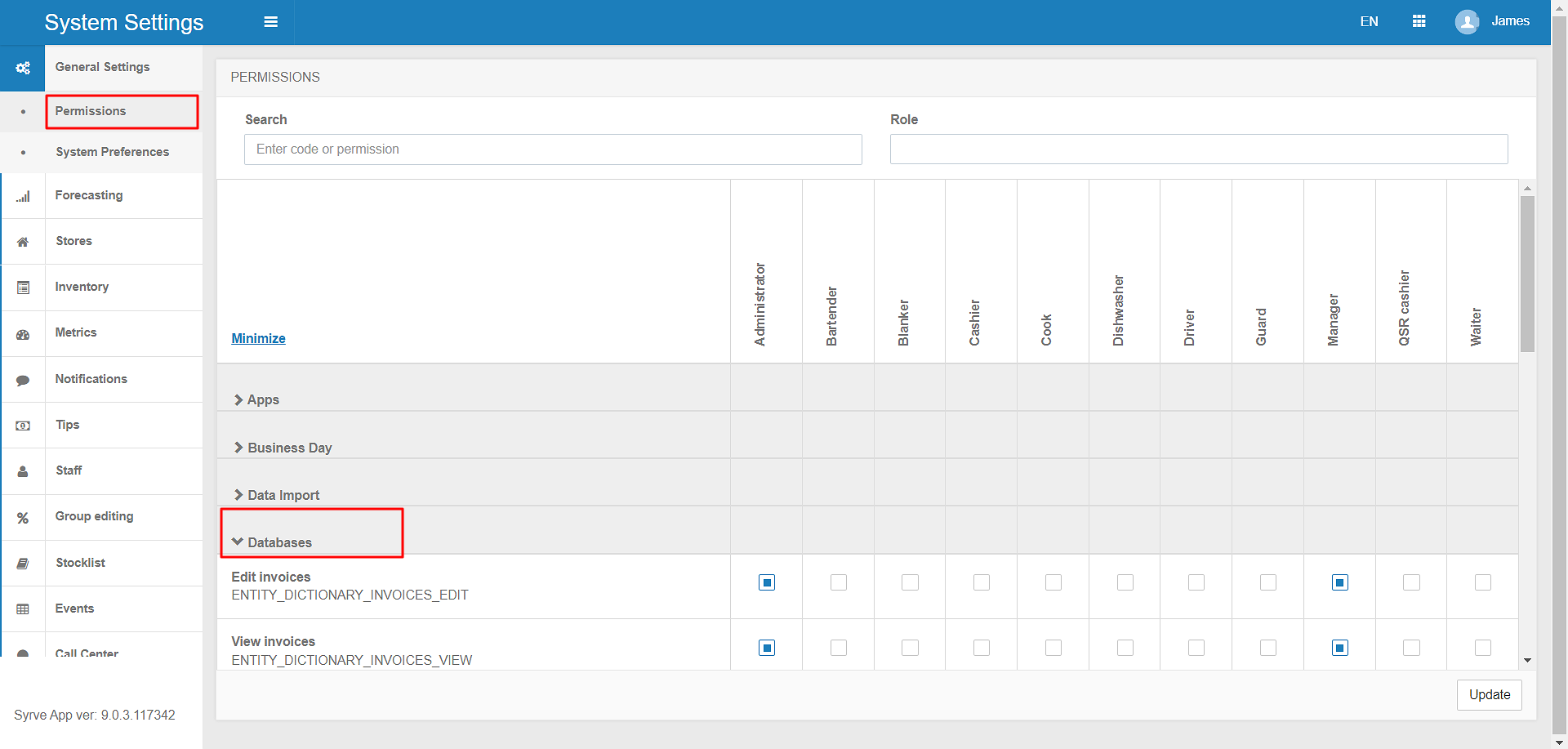Open System Preferences in the sidebar
The height and width of the screenshot is (749, 1568).
click(112, 152)
